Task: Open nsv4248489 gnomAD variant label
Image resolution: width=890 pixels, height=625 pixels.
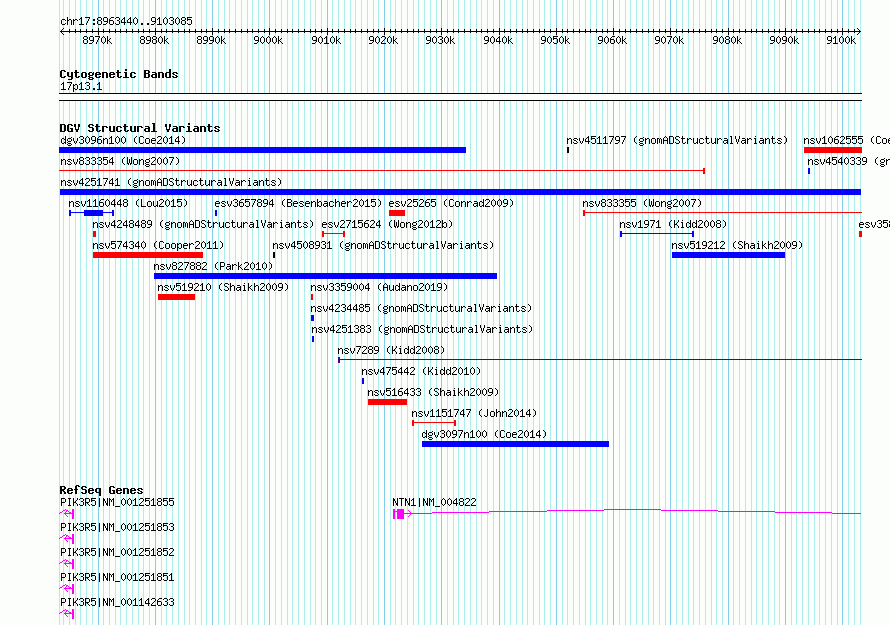Action: (x=203, y=224)
